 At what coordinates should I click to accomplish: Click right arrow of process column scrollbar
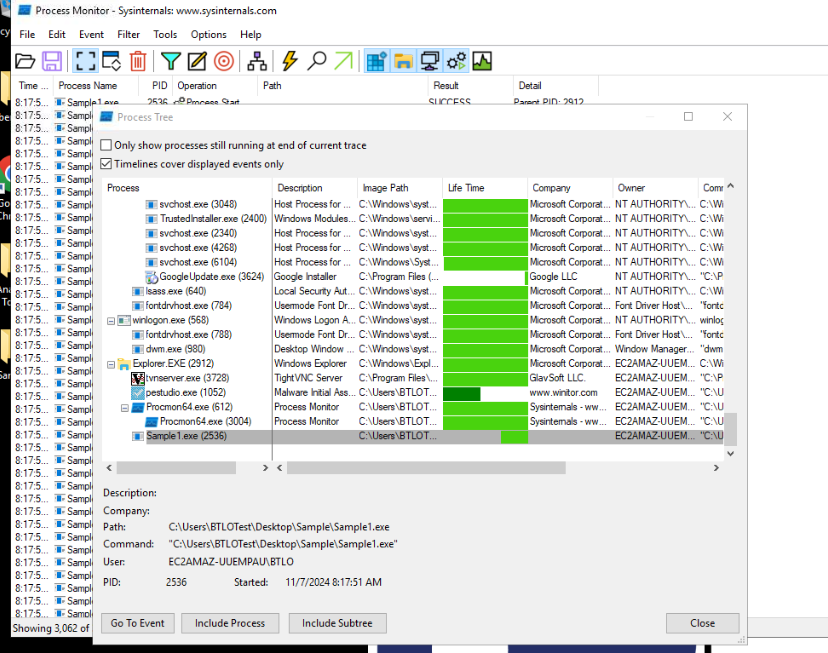(265, 468)
